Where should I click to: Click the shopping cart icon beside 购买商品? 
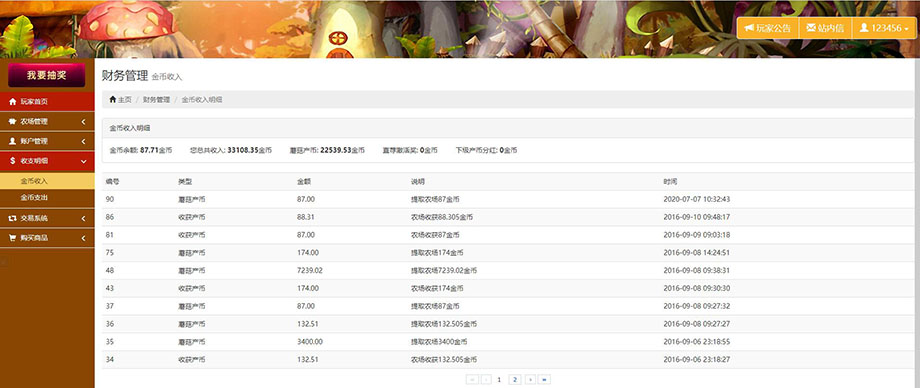(13, 238)
